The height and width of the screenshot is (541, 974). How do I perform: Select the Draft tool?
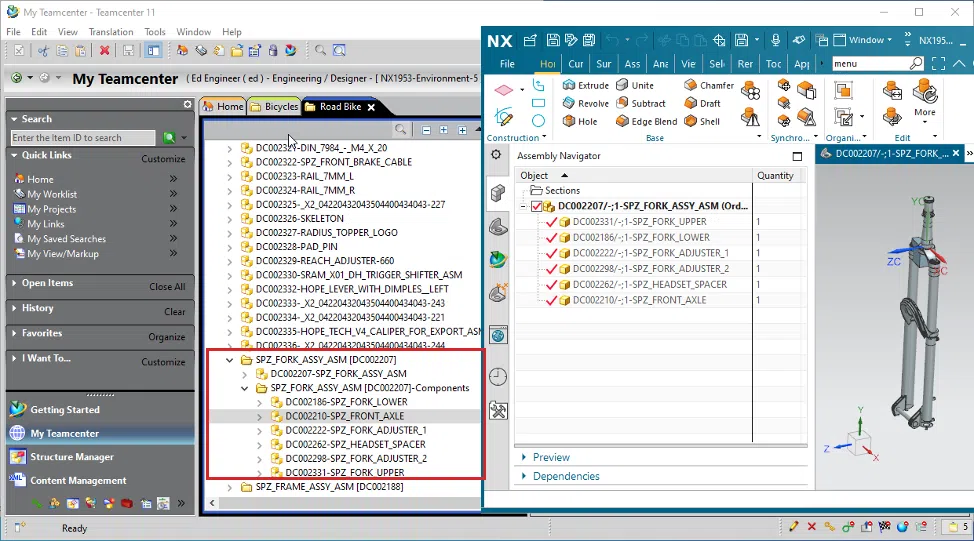click(703, 103)
